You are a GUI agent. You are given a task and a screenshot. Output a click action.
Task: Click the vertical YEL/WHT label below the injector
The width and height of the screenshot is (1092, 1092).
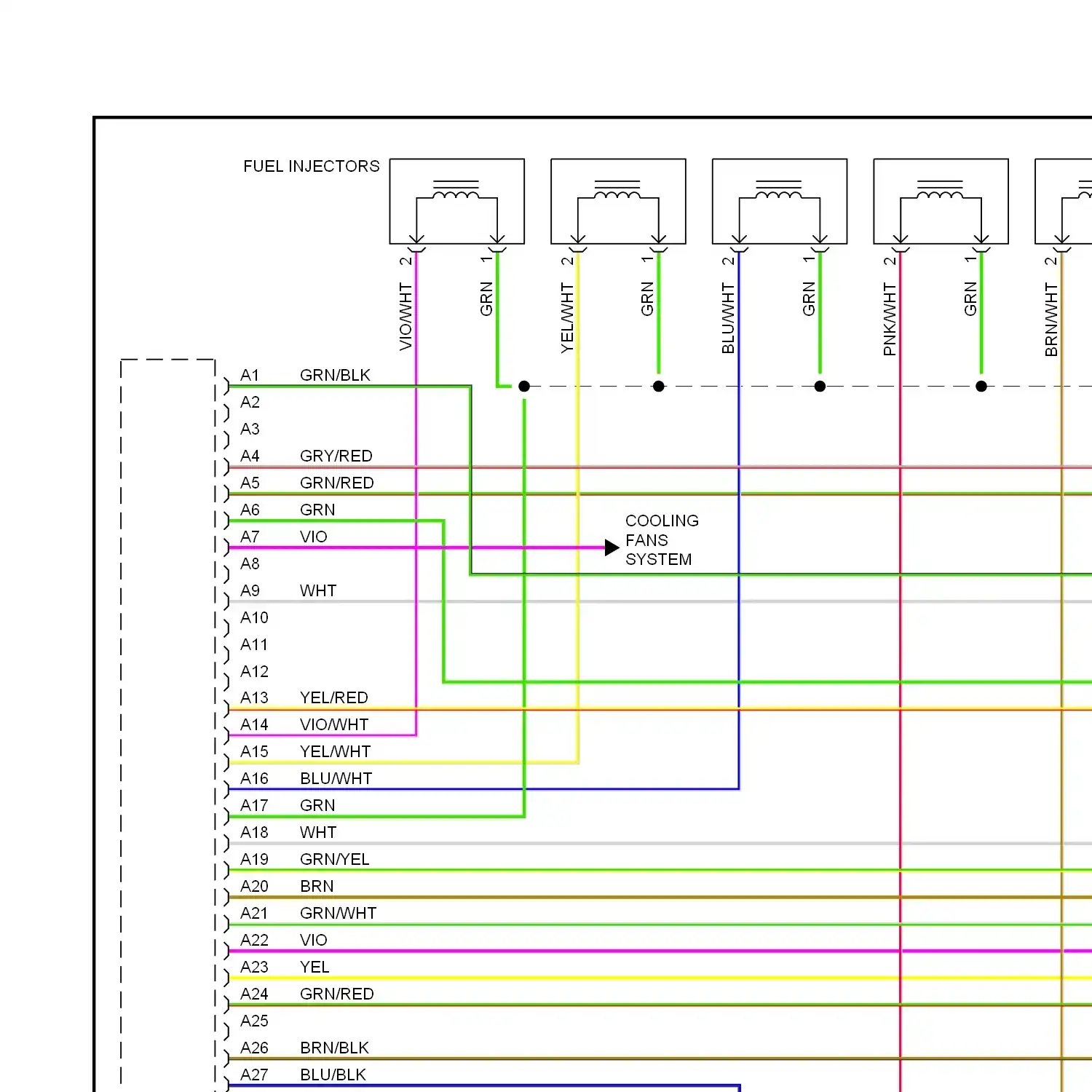567,318
